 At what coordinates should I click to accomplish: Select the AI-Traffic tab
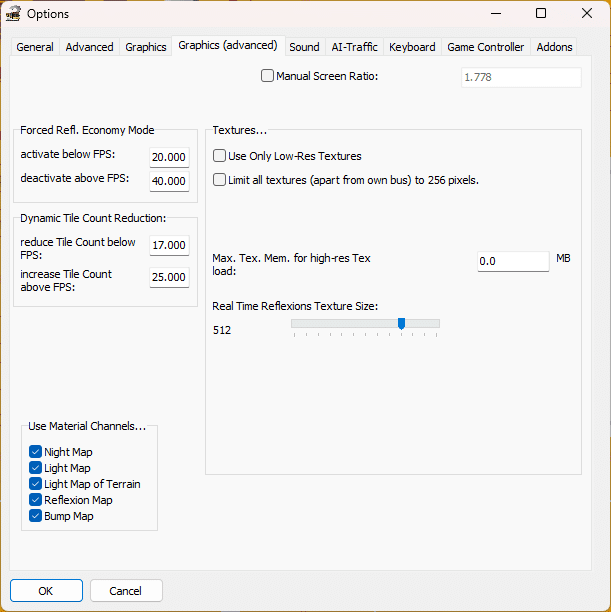[x=354, y=47]
